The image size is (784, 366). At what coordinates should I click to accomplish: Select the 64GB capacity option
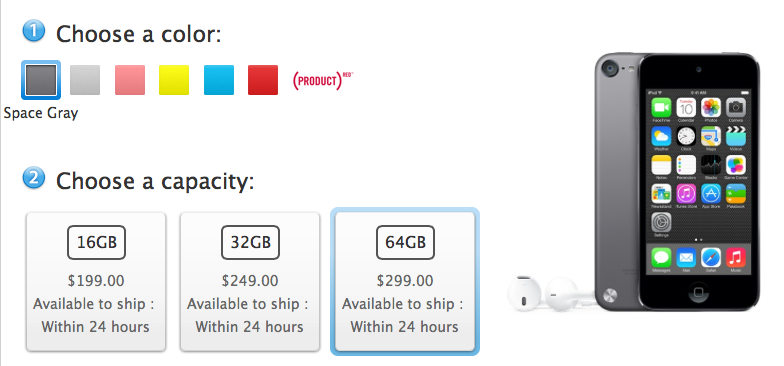405,282
